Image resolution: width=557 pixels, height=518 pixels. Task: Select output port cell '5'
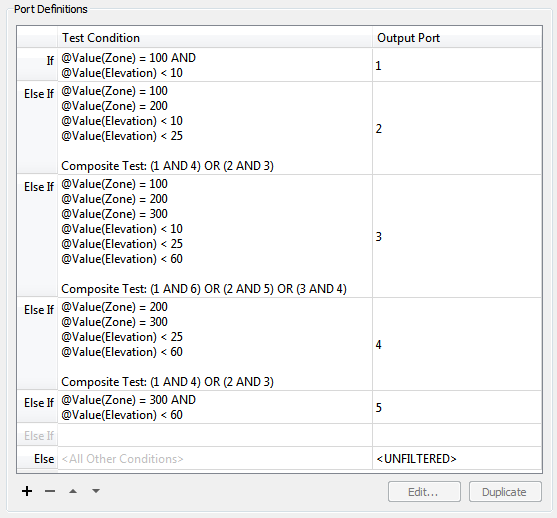457,407
